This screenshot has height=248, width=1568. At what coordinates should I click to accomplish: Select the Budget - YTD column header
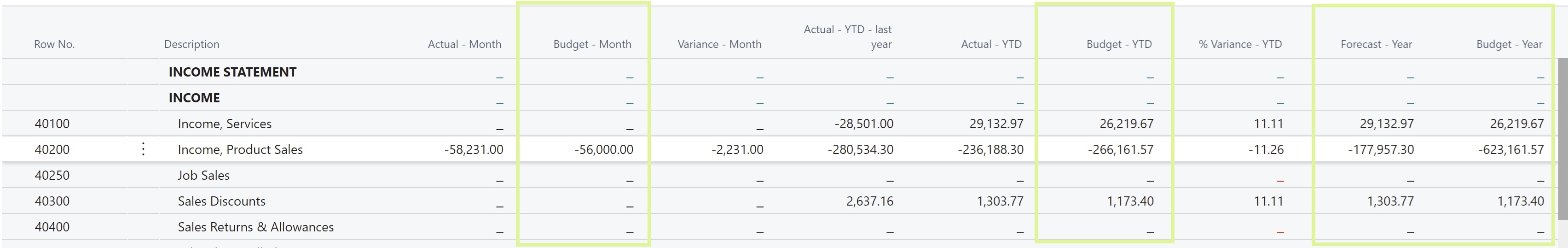click(1119, 44)
